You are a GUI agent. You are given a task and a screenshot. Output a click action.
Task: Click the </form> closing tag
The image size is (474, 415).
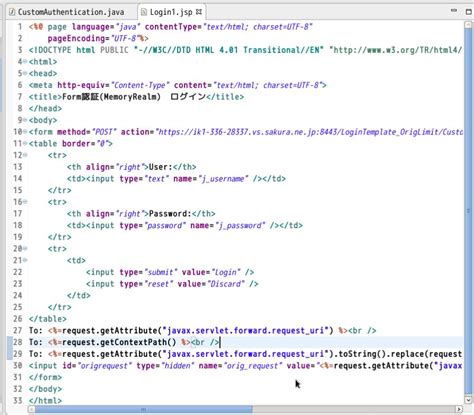(x=45, y=377)
